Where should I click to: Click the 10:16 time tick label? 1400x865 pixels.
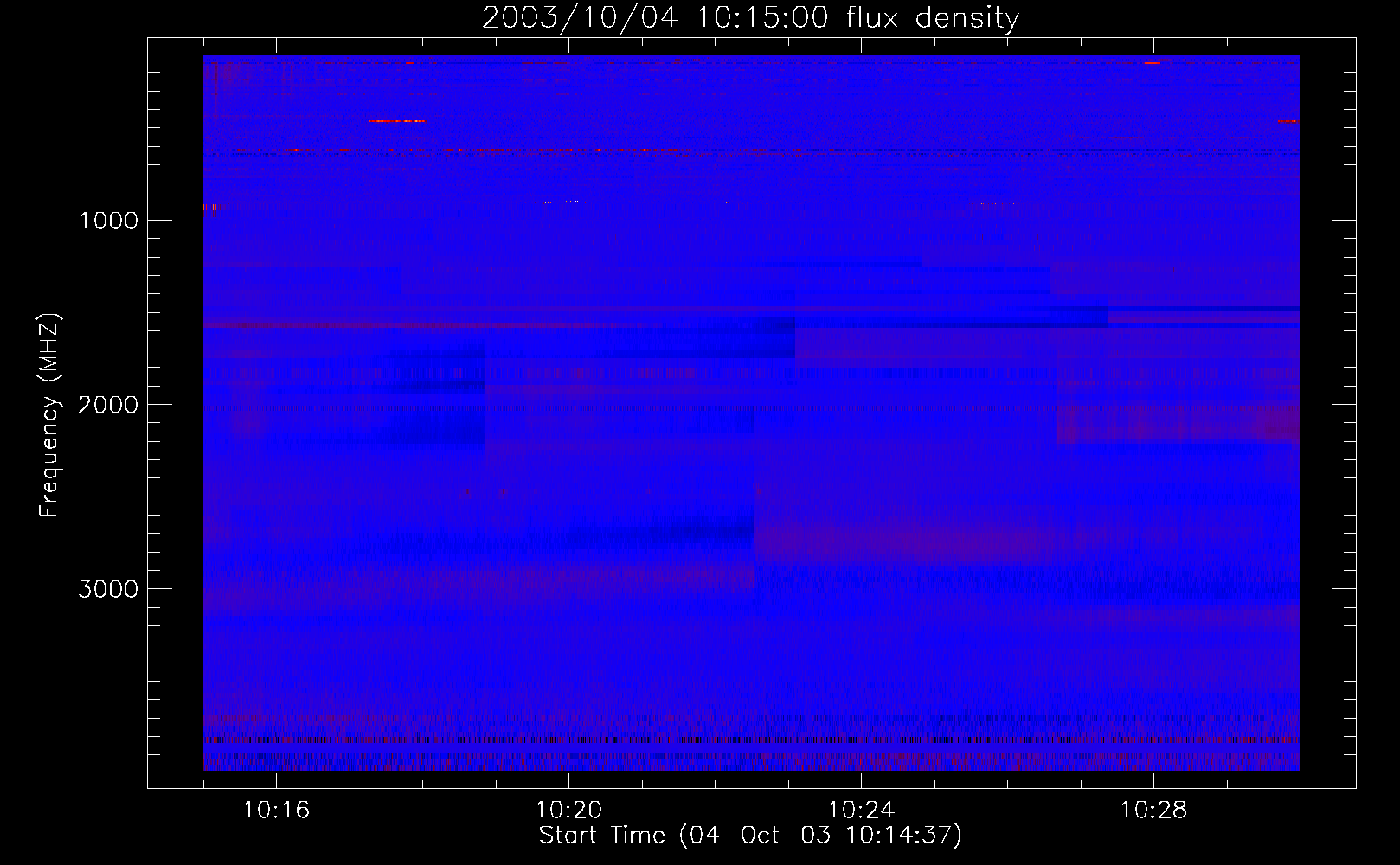coord(276,811)
